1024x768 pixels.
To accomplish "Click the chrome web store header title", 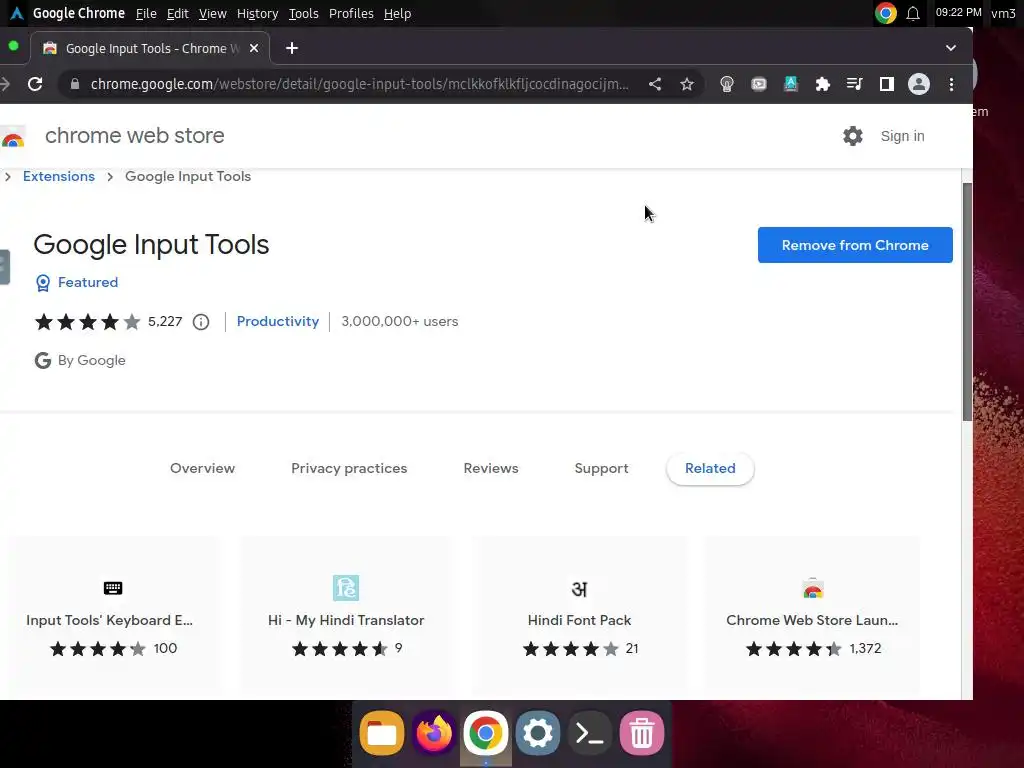I will pyautogui.click(x=135, y=136).
